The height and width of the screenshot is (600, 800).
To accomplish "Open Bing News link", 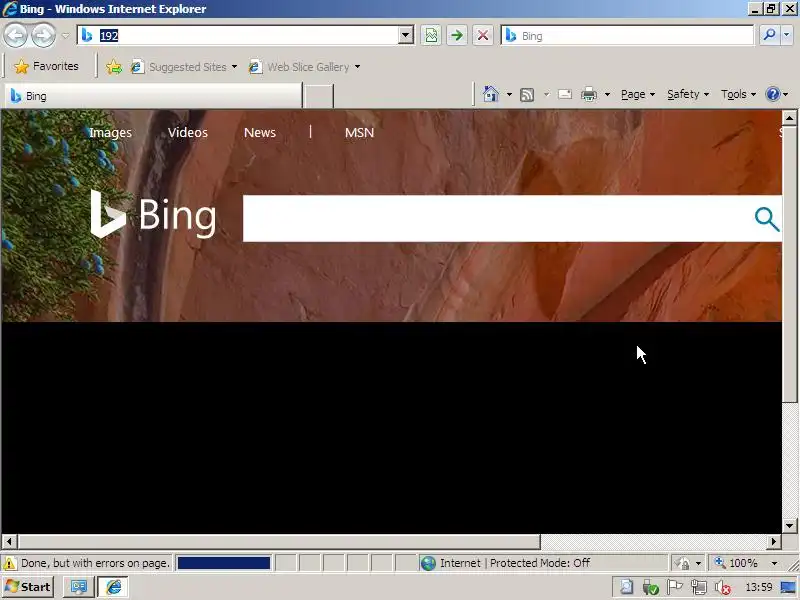I will (x=260, y=133).
